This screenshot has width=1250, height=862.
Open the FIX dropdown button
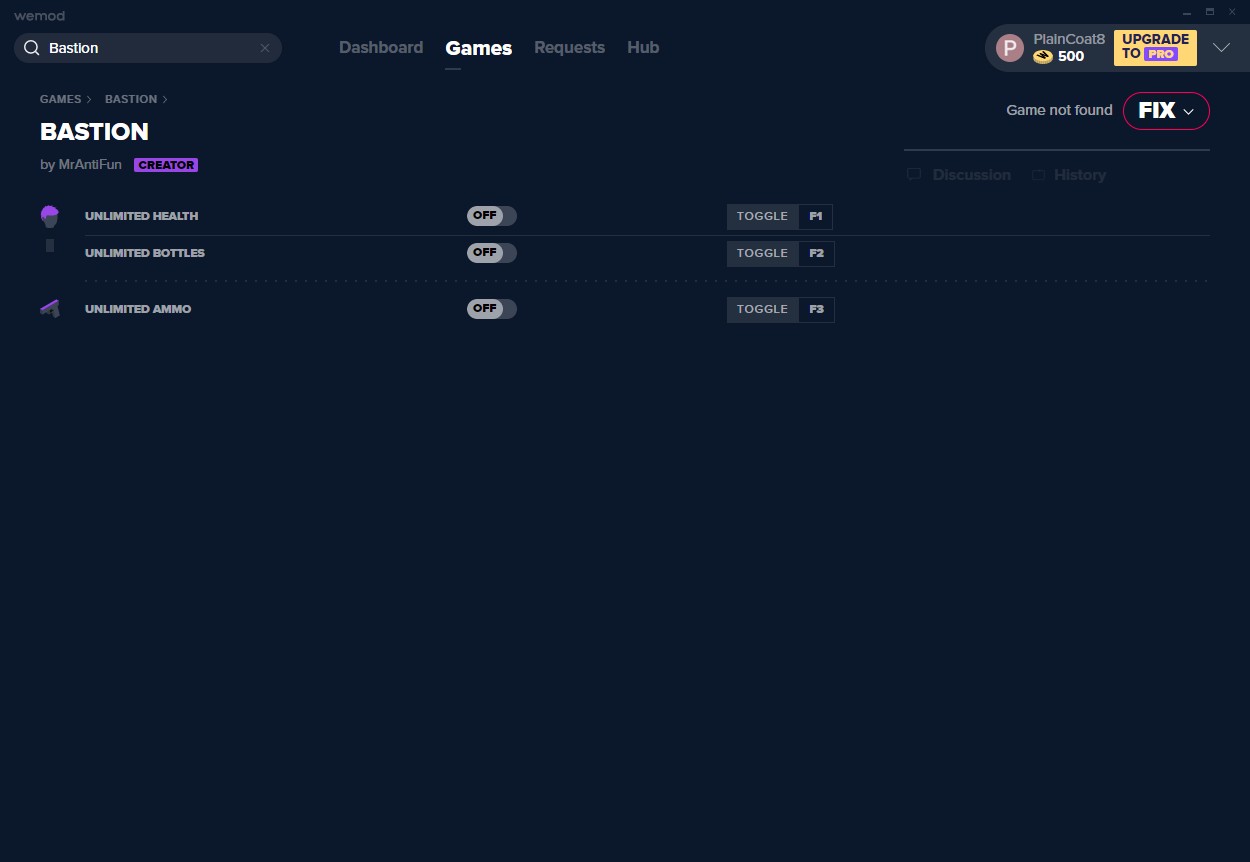[x=1166, y=111]
